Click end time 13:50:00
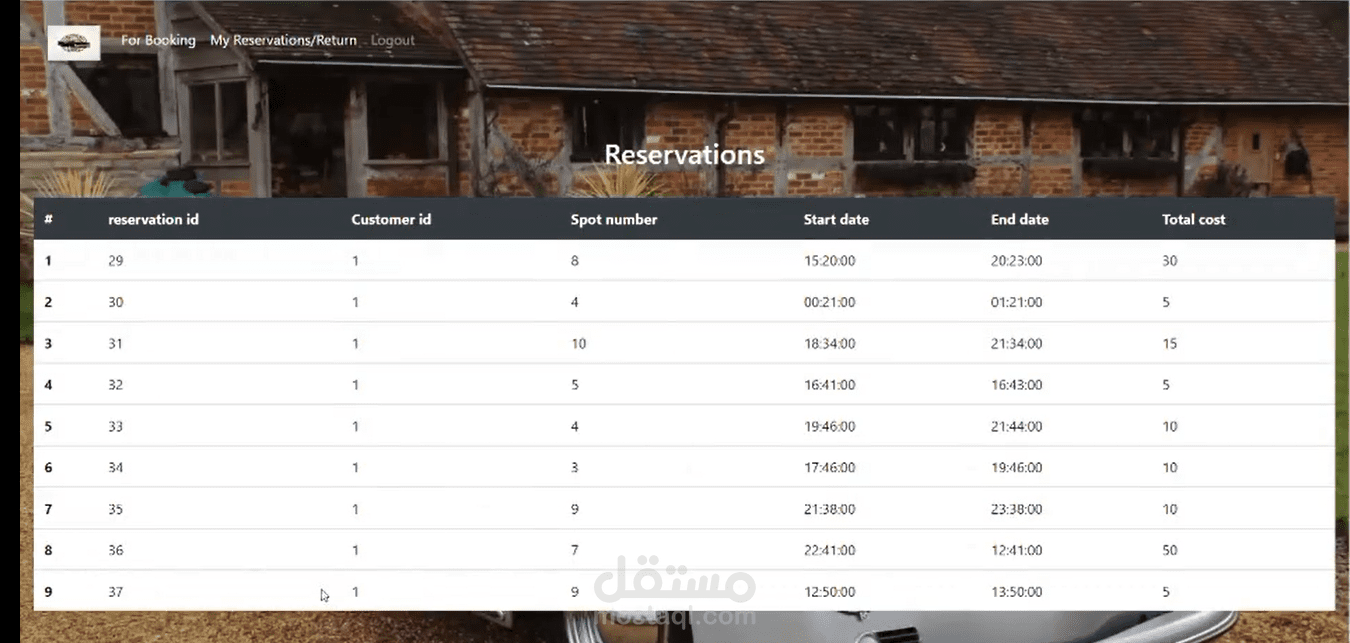This screenshot has width=1350, height=643. click(x=1017, y=592)
